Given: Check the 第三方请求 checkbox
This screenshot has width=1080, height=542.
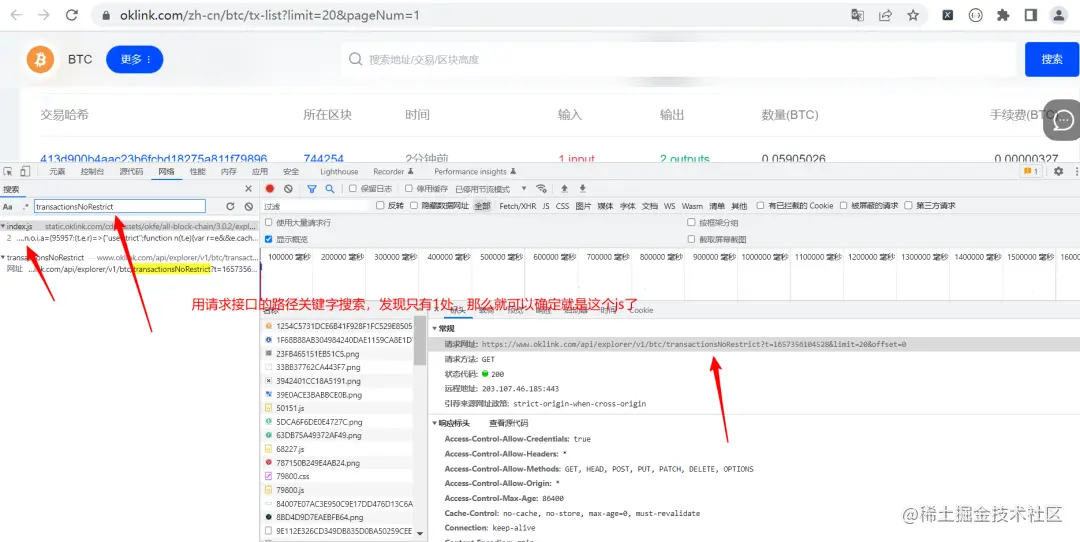Looking at the screenshot, I should 908,205.
